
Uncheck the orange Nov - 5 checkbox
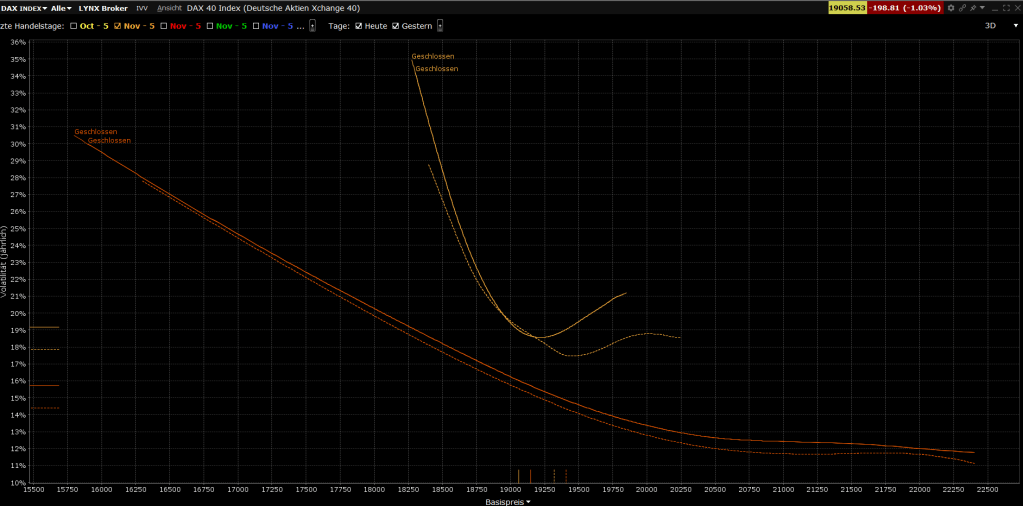[118, 25]
